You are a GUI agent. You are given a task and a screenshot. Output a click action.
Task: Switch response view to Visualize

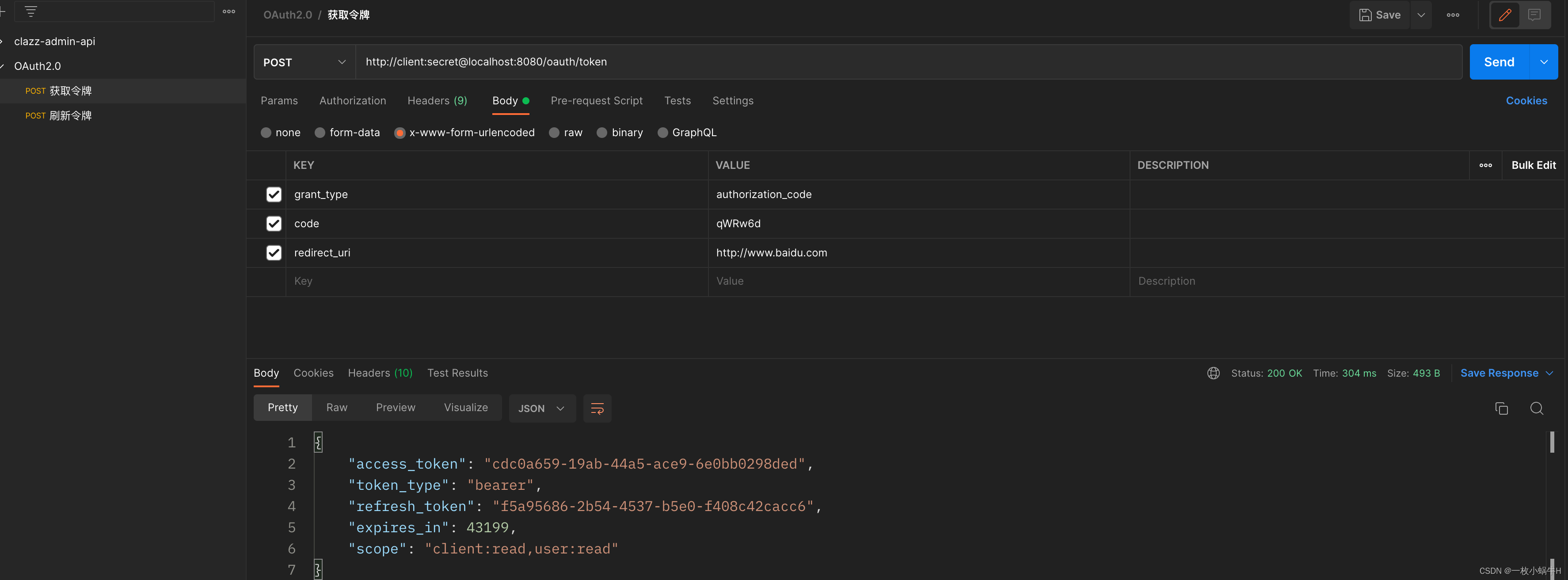466,408
